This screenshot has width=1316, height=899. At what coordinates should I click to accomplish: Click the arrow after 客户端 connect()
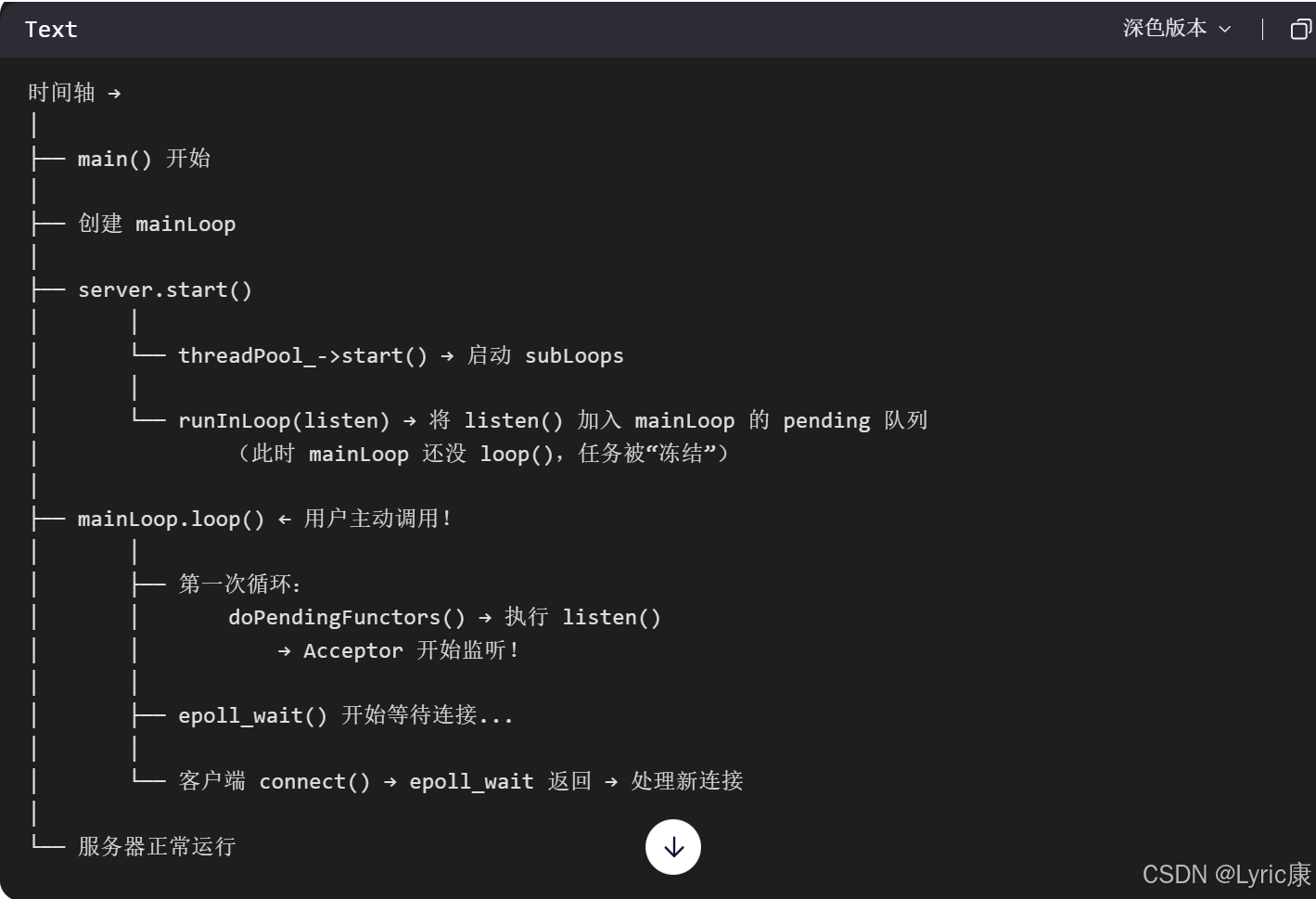coord(392,780)
